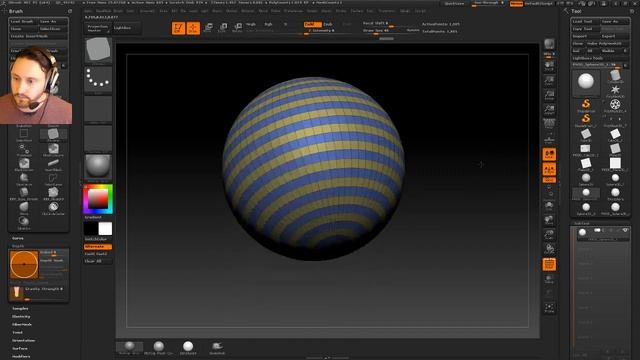This screenshot has height=360, width=640.
Task: Expand the Surface section
Action: [x=20, y=349]
